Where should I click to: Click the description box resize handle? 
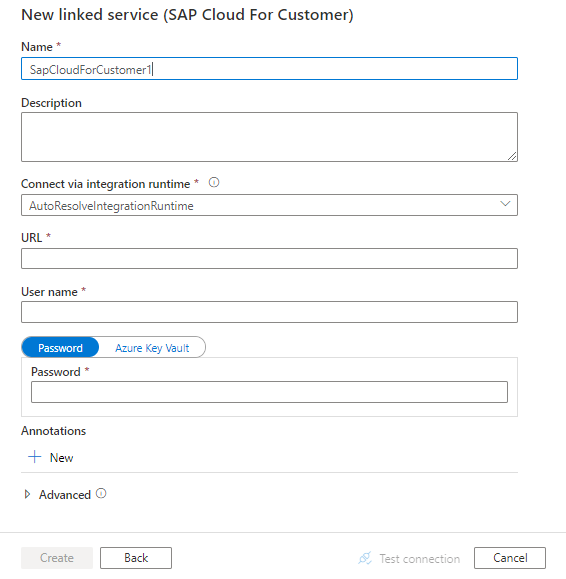point(512,156)
